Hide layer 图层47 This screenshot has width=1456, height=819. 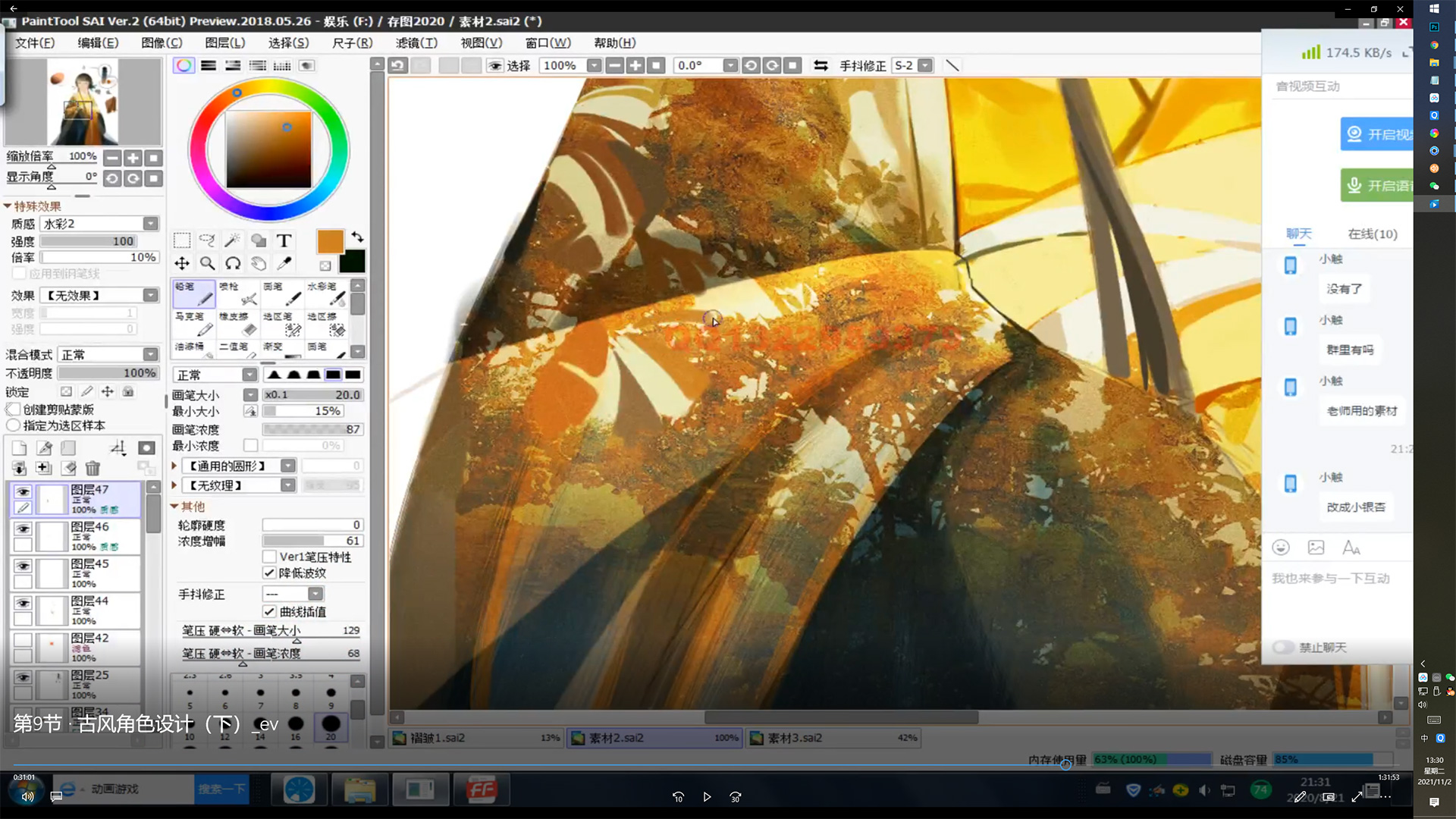click(23, 491)
